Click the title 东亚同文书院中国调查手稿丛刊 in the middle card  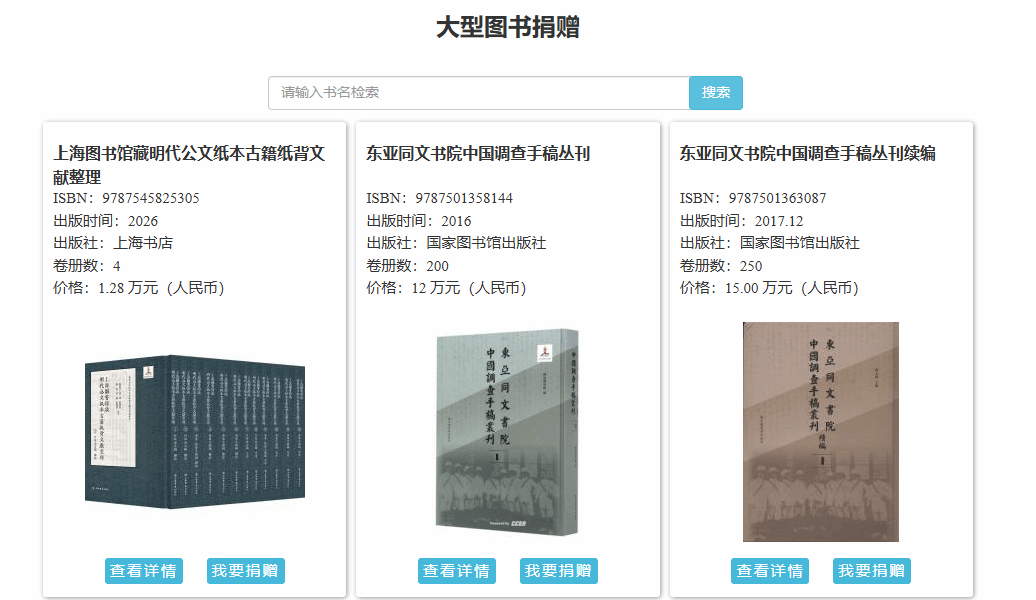point(478,154)
